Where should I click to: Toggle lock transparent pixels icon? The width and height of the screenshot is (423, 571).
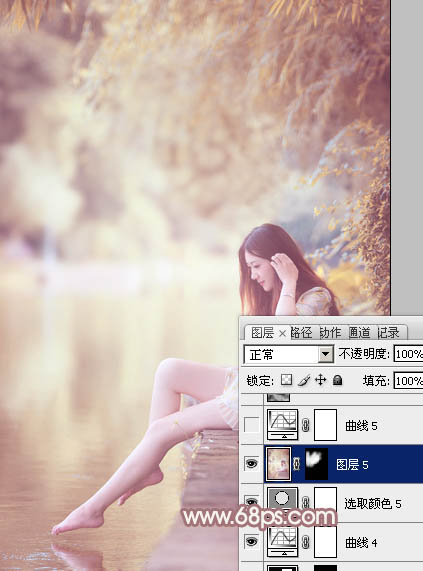pyautogui.click(x=286, y=380)
